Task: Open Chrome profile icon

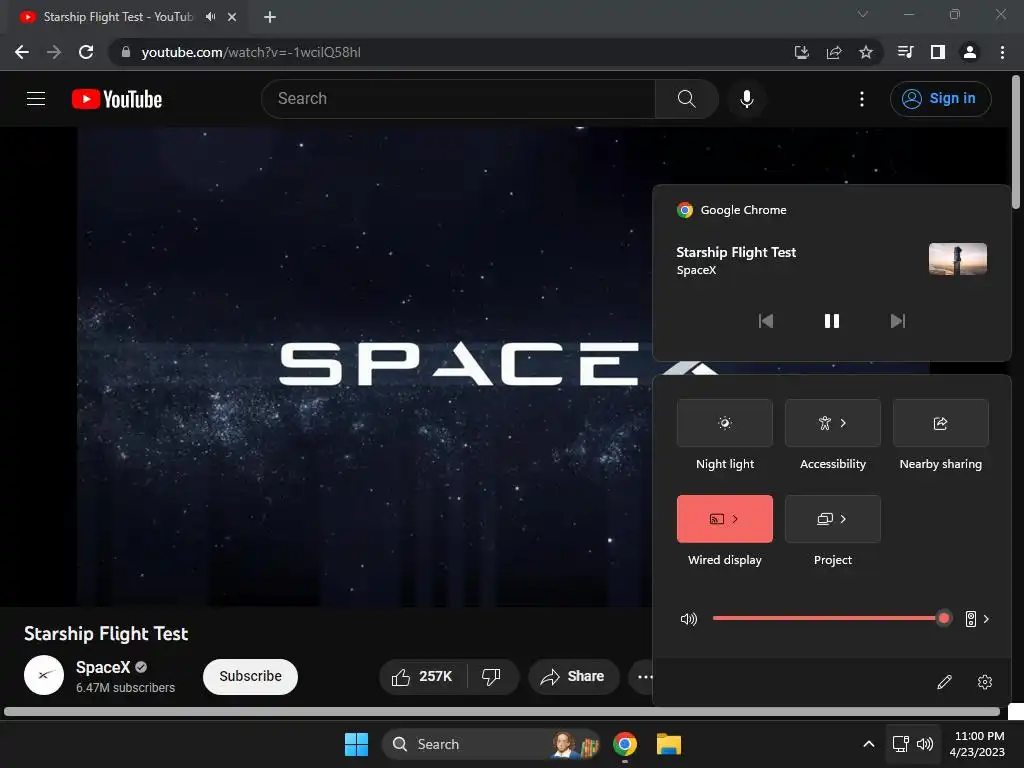Action: [970, 52]
